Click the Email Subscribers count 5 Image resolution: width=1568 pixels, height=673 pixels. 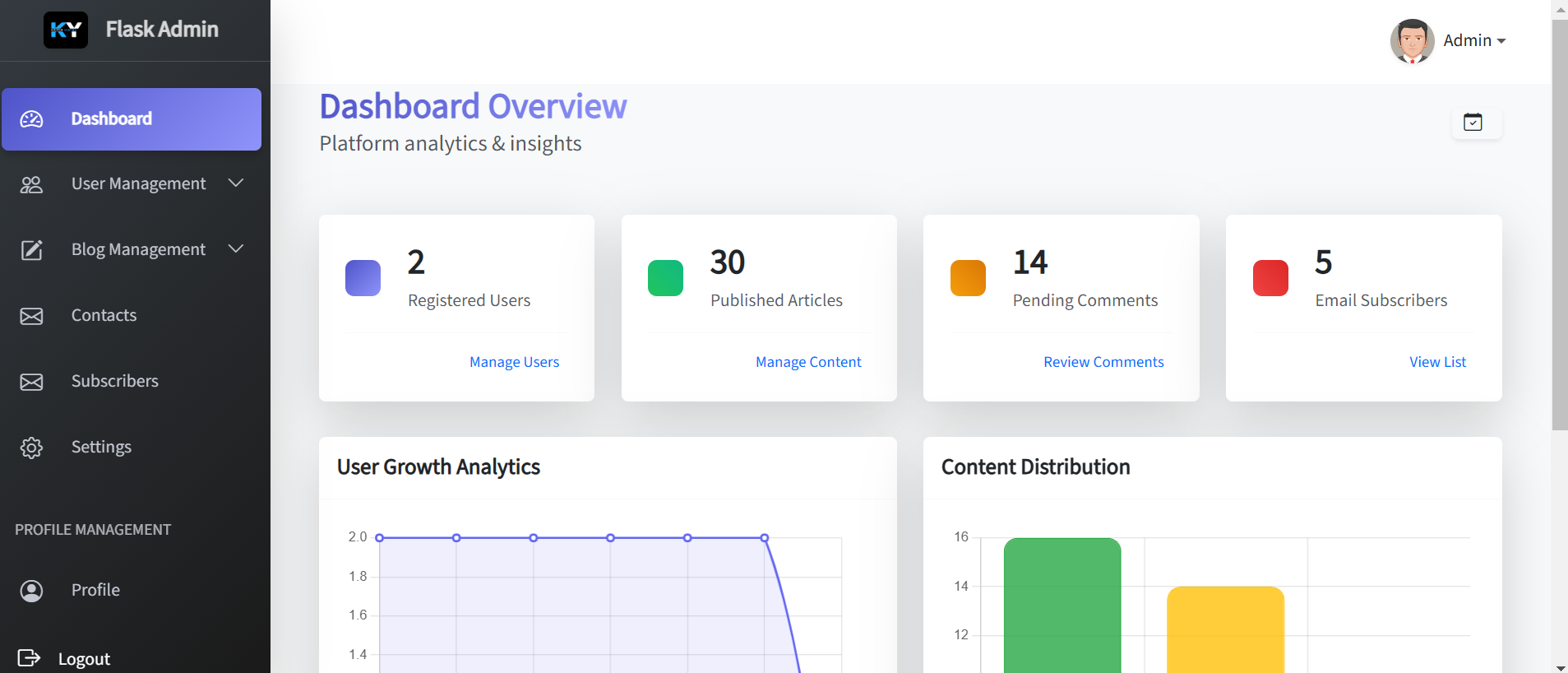coord(1323,262)
